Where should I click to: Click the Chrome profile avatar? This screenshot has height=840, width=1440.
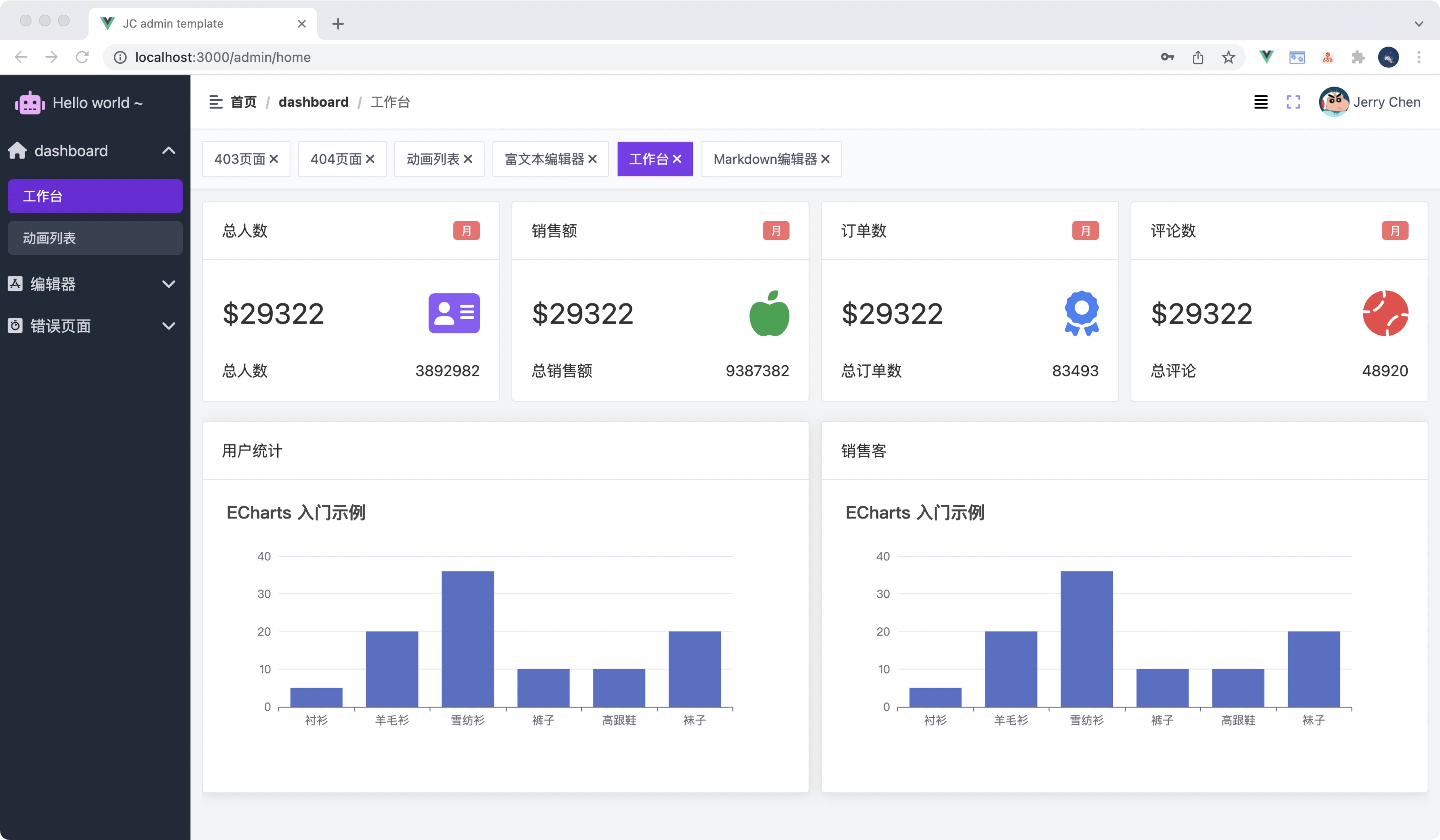click(1389, 57)
